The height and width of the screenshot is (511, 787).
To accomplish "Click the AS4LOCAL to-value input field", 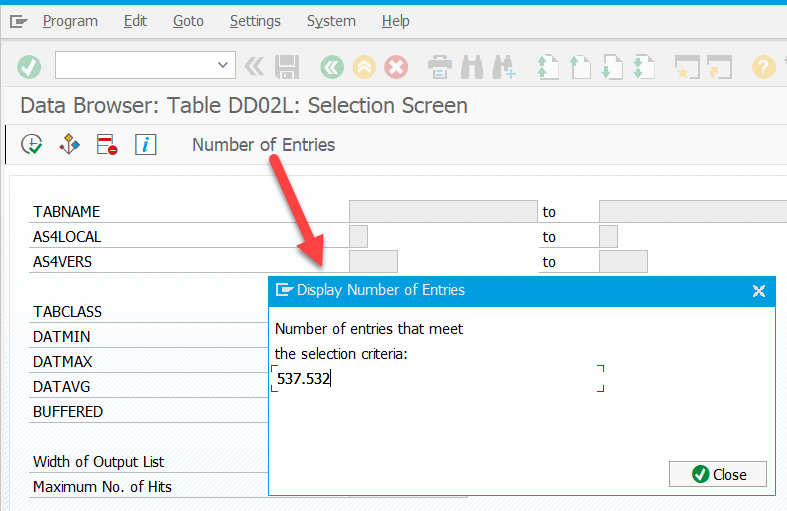I will [x=608, y=236].
